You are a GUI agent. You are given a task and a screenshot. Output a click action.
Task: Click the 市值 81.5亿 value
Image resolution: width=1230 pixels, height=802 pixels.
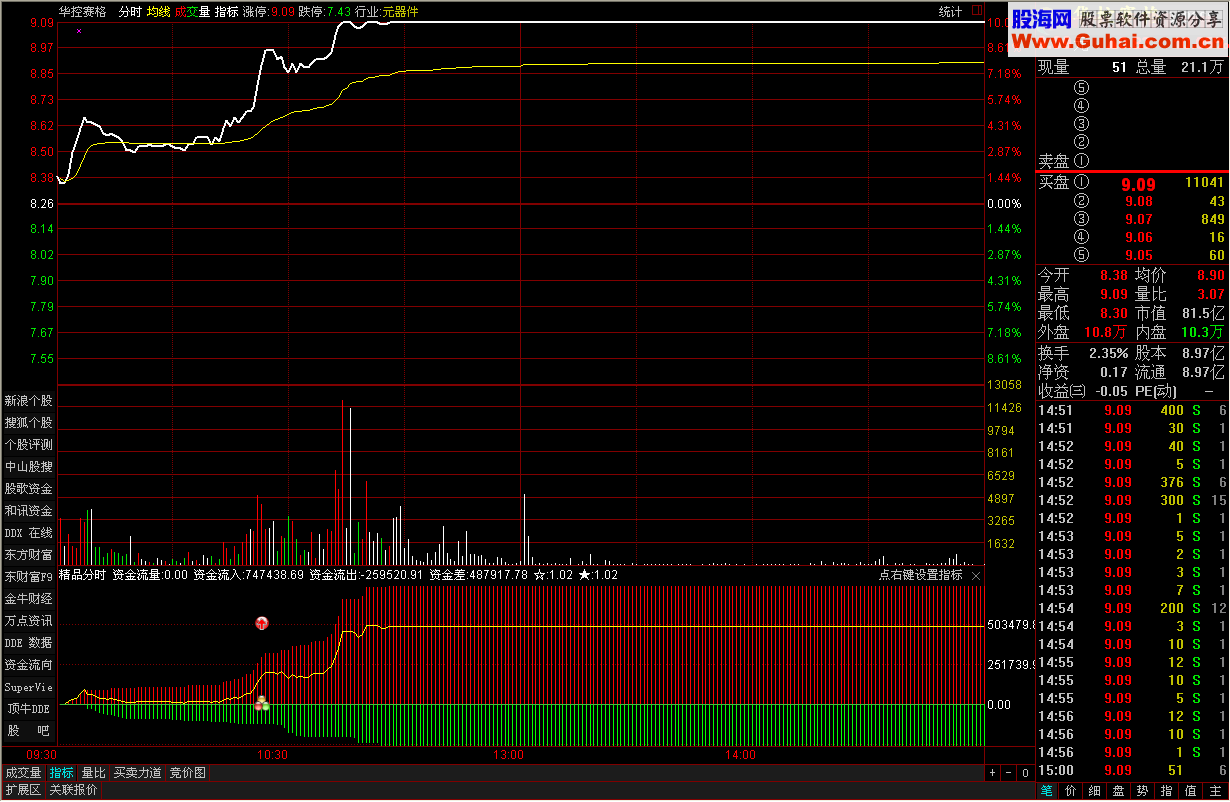coord(1205,313)
